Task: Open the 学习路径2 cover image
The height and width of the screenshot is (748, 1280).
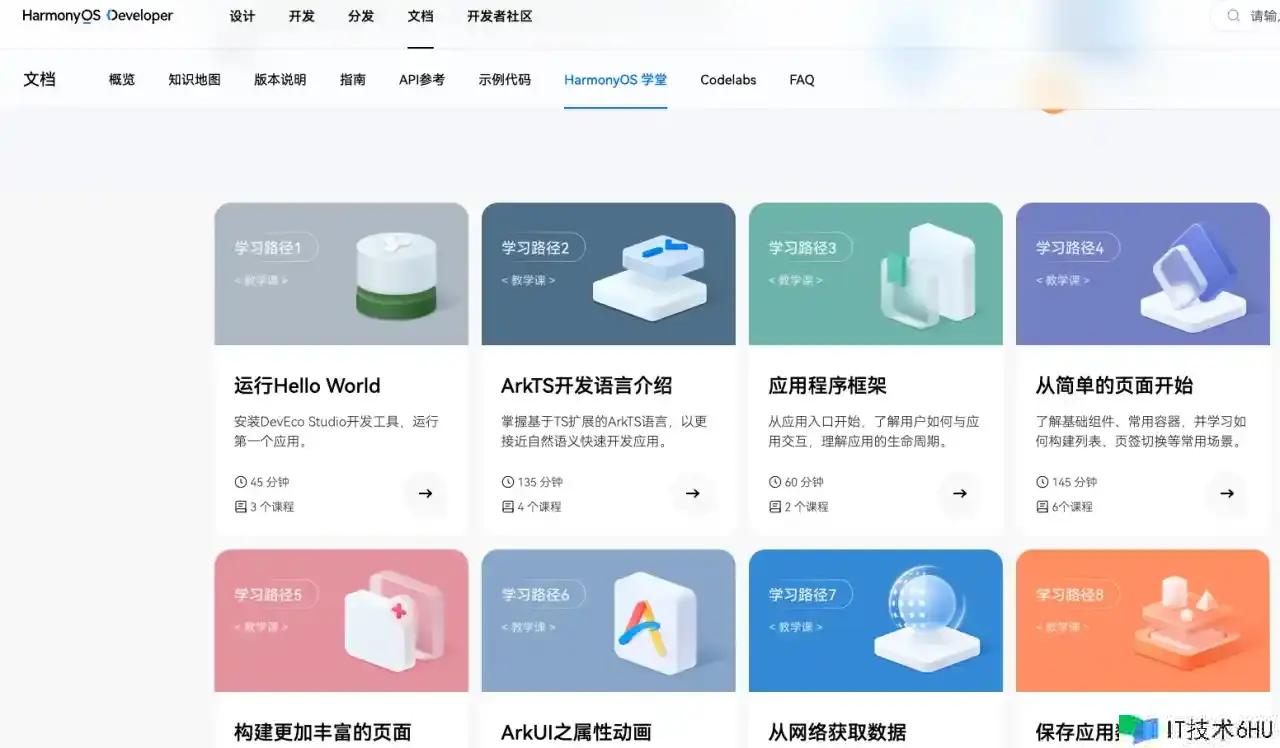Action: point(608,274)
